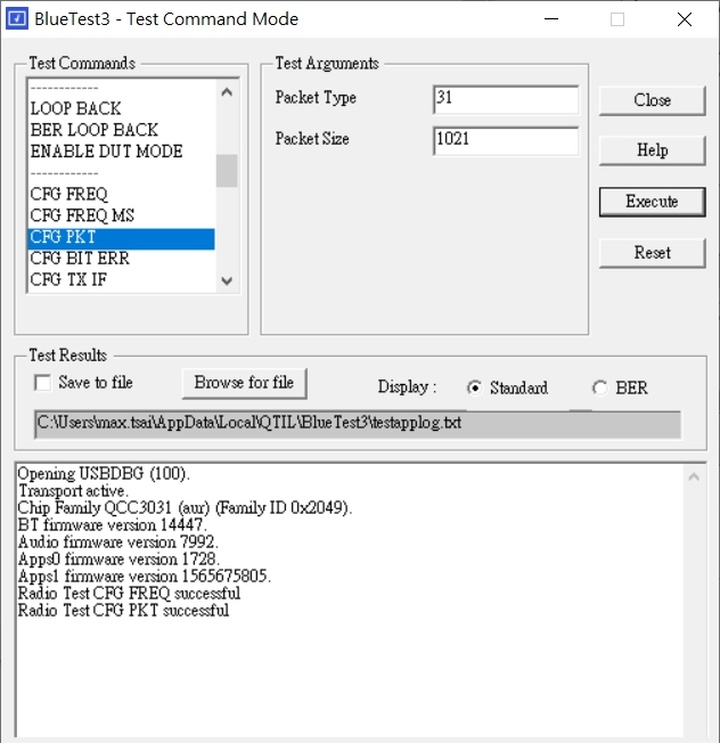Image resolution: width=720 pixels, height=743 pixels.
Task: Click the results log scroll up arrow
Action: 694,477
